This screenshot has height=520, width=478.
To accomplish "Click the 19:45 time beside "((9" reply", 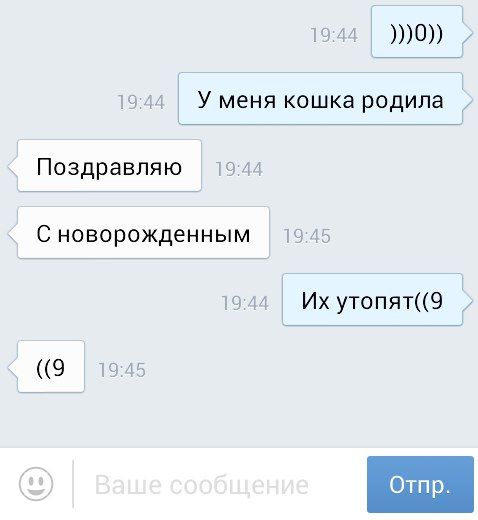I will pos(122,370).
